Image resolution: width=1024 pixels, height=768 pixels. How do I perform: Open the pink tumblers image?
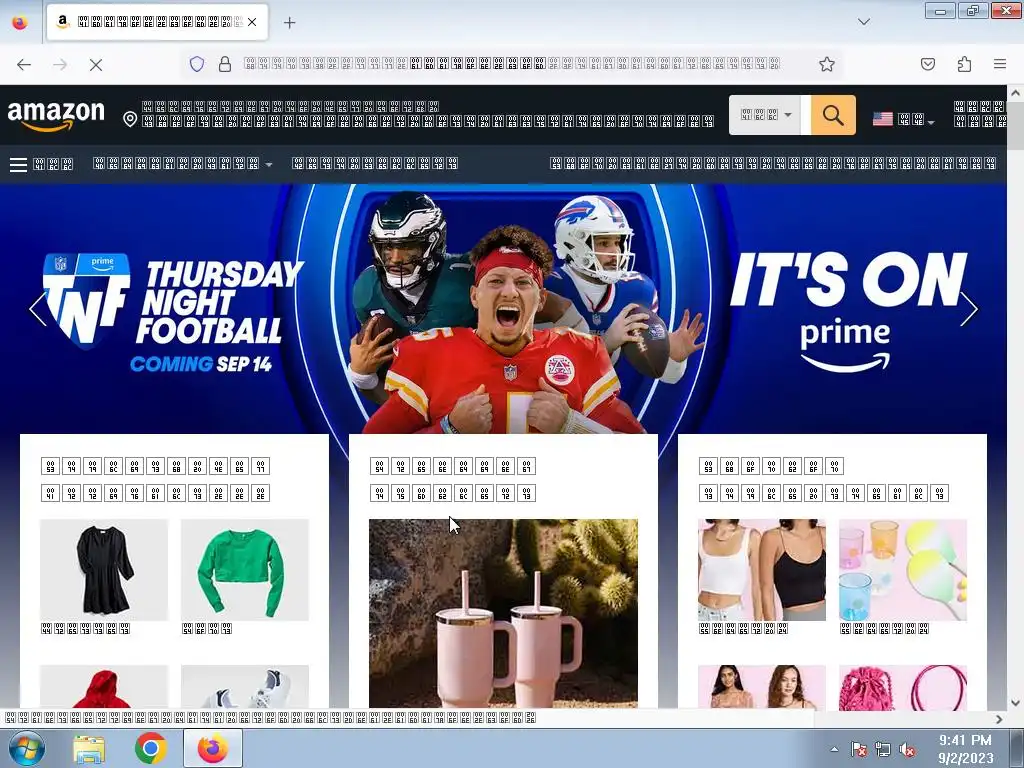coord(504,613)
